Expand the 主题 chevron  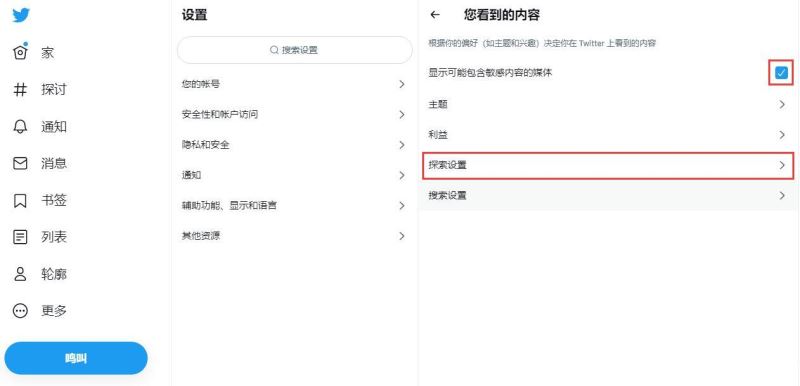(782, 105)
